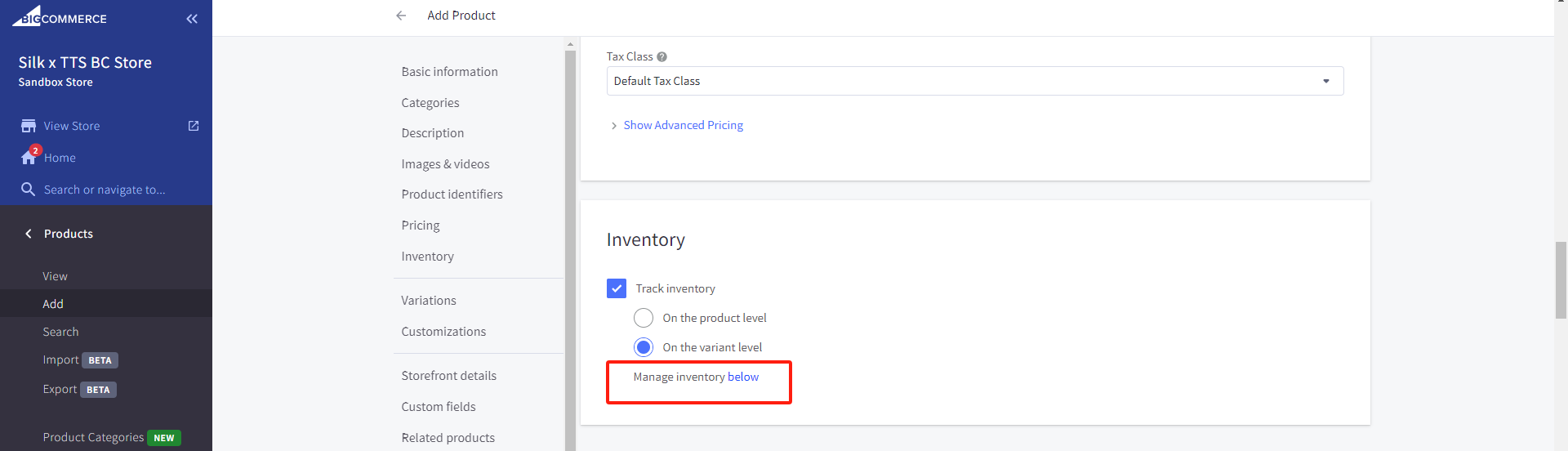
Task: Open the Home icon with notification badge
Action: [29, 156]
